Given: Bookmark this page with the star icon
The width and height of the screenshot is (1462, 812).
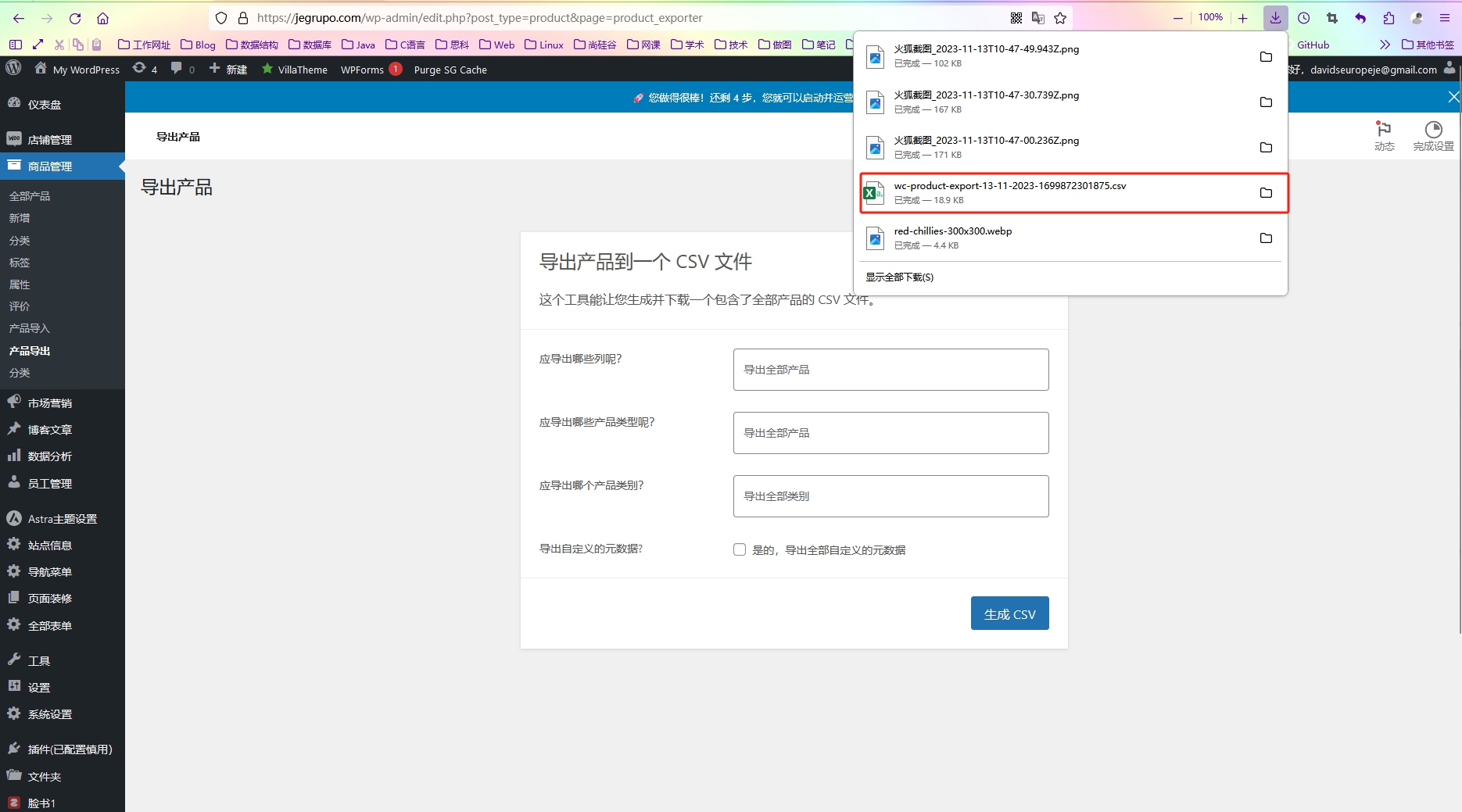Looking at the screenshot, I should 1060,18.
